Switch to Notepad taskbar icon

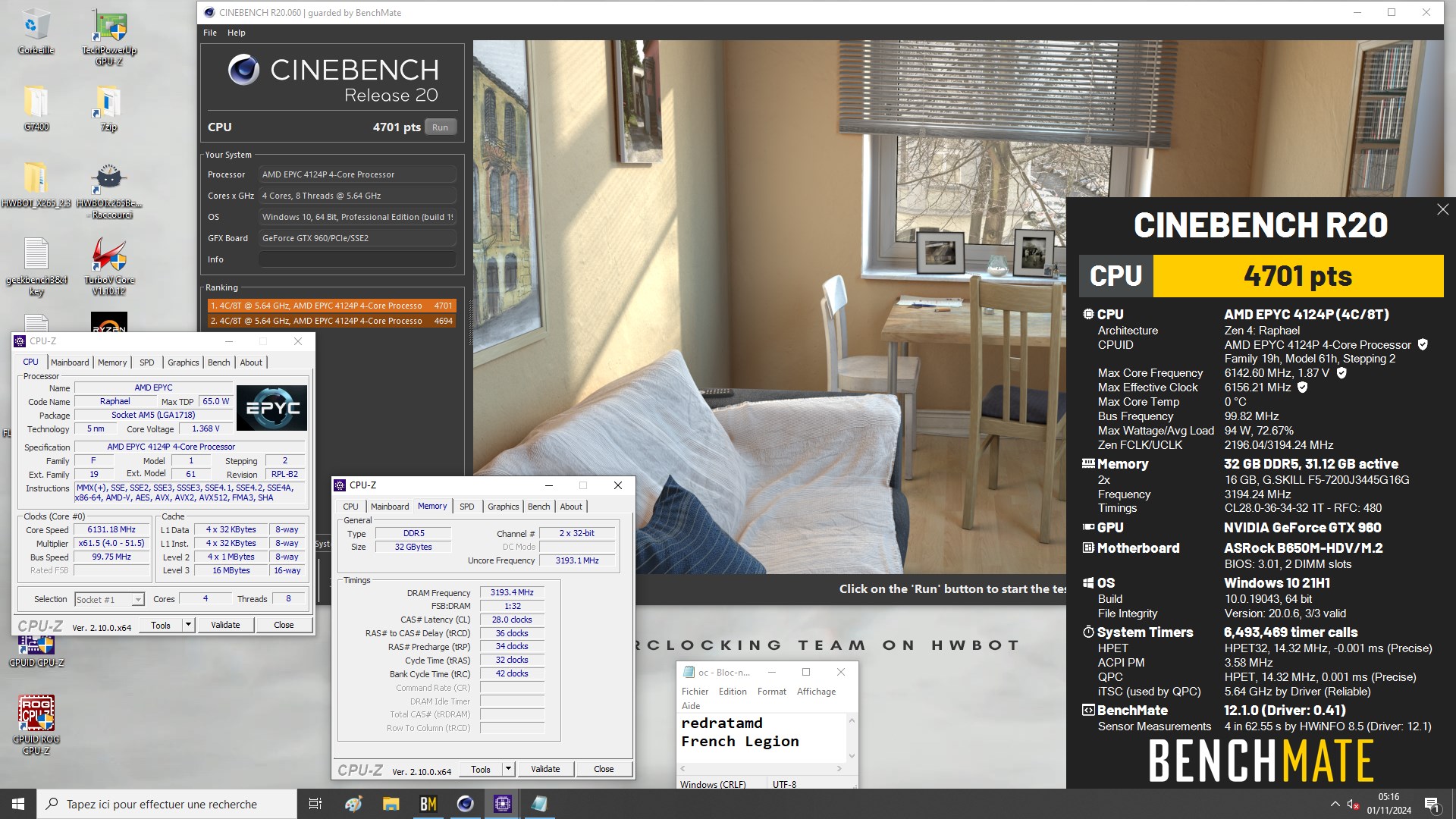[x=539, y=804]
